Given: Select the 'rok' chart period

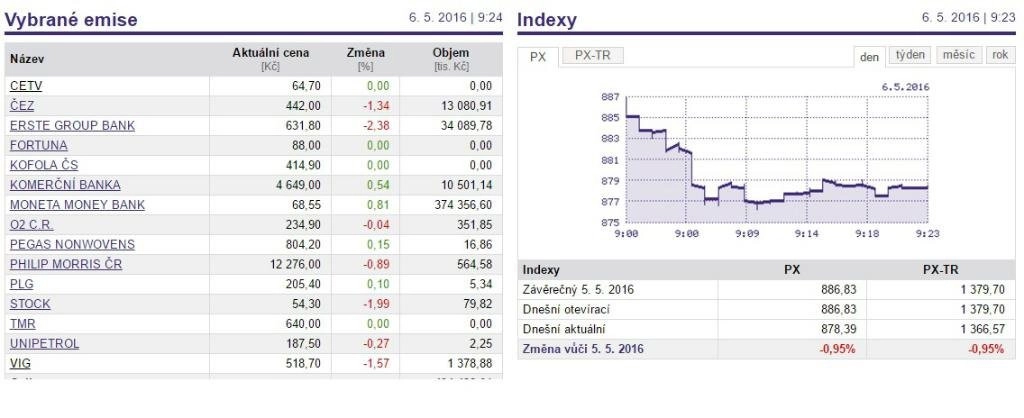Looking at the screenshot, I should (x=1000, y=55).
